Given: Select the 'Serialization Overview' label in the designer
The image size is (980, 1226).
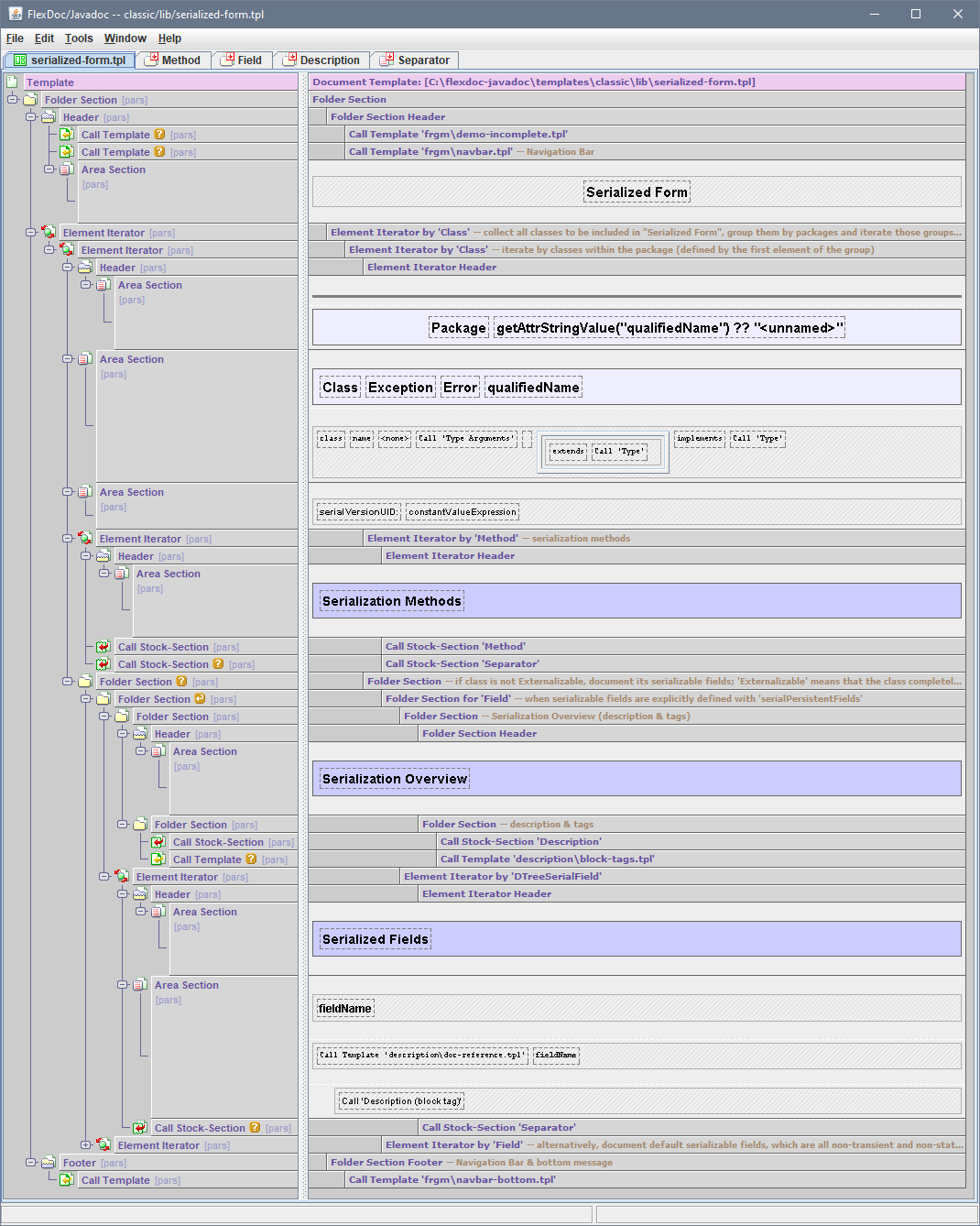Looking at the screenshot, I should pos(395,779).
